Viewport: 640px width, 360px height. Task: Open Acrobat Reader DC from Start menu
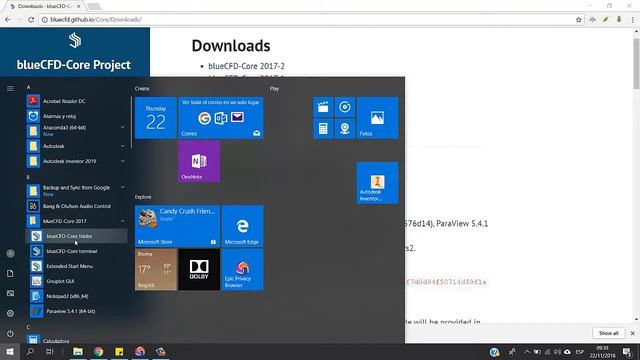tap(77, 101)
